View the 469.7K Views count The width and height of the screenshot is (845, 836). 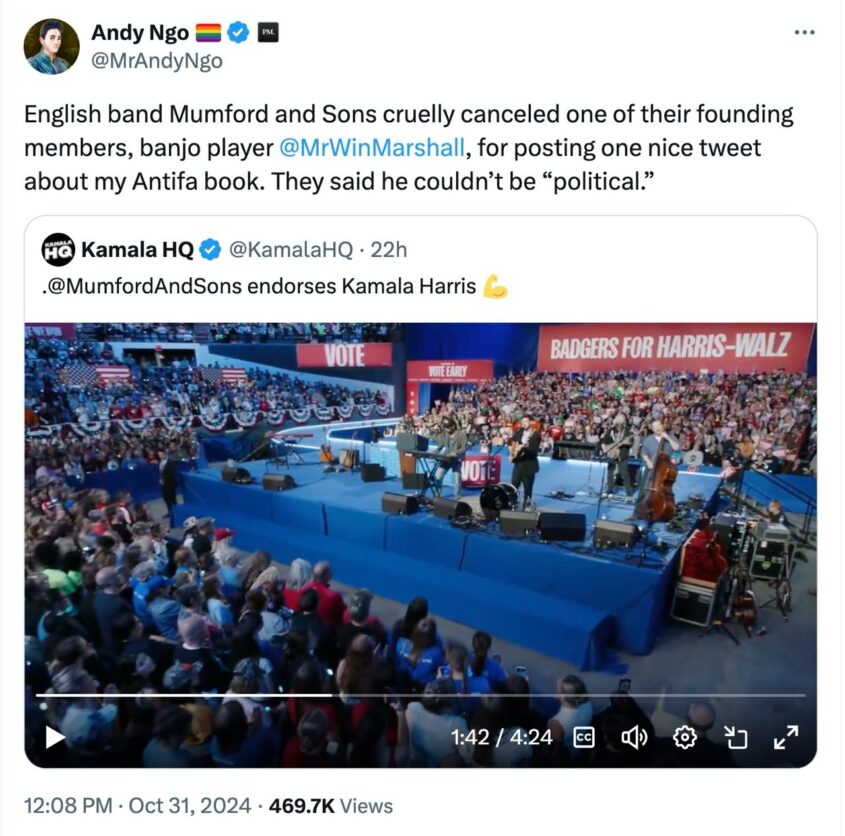[331, 806]
